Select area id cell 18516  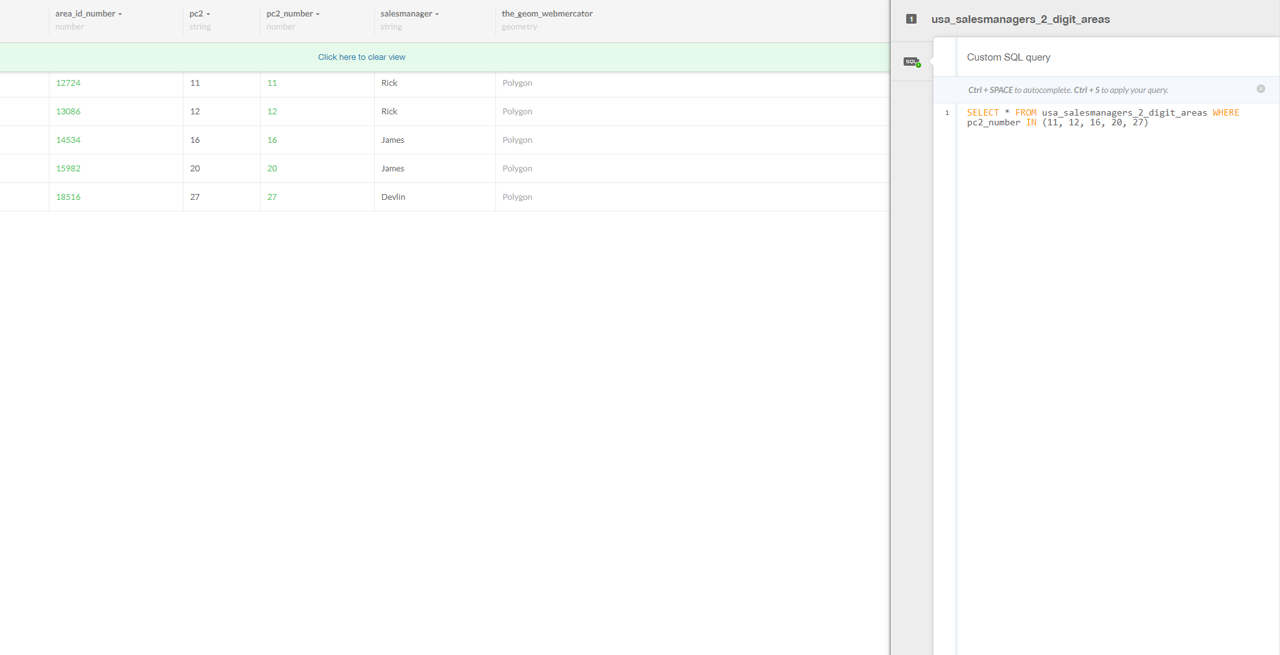[68, 197]
